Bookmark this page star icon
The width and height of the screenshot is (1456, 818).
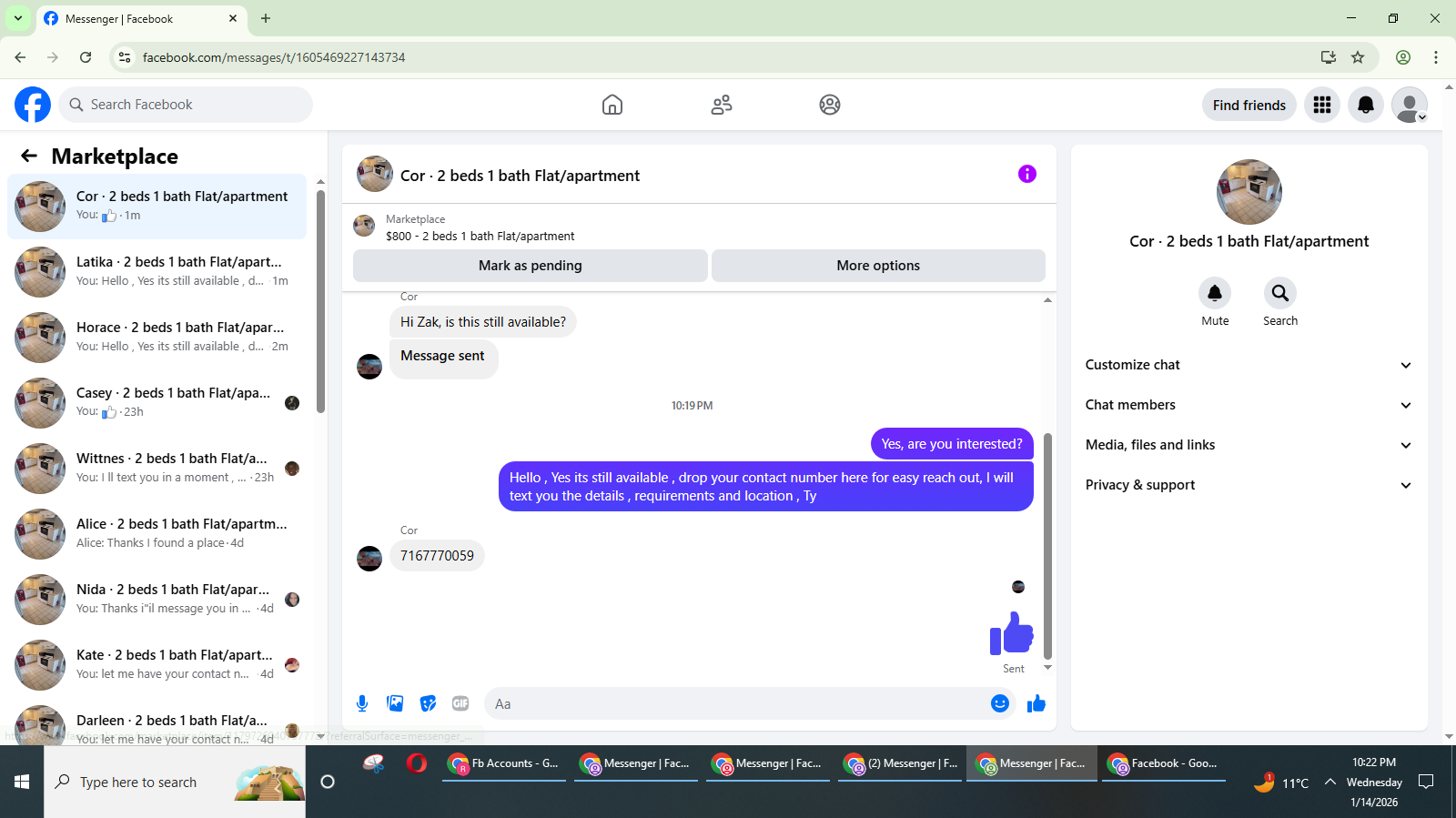[x=1358, y=57]
